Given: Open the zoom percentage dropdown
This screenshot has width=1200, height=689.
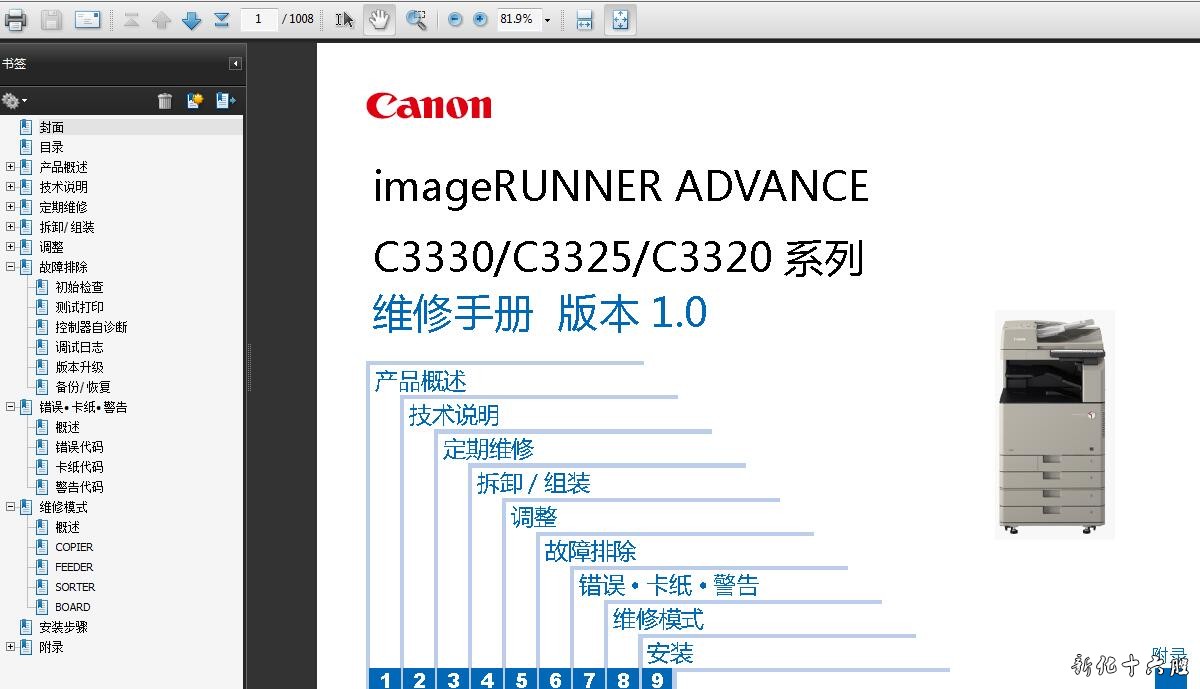Looking at the screenshot, I should [547, 20].
